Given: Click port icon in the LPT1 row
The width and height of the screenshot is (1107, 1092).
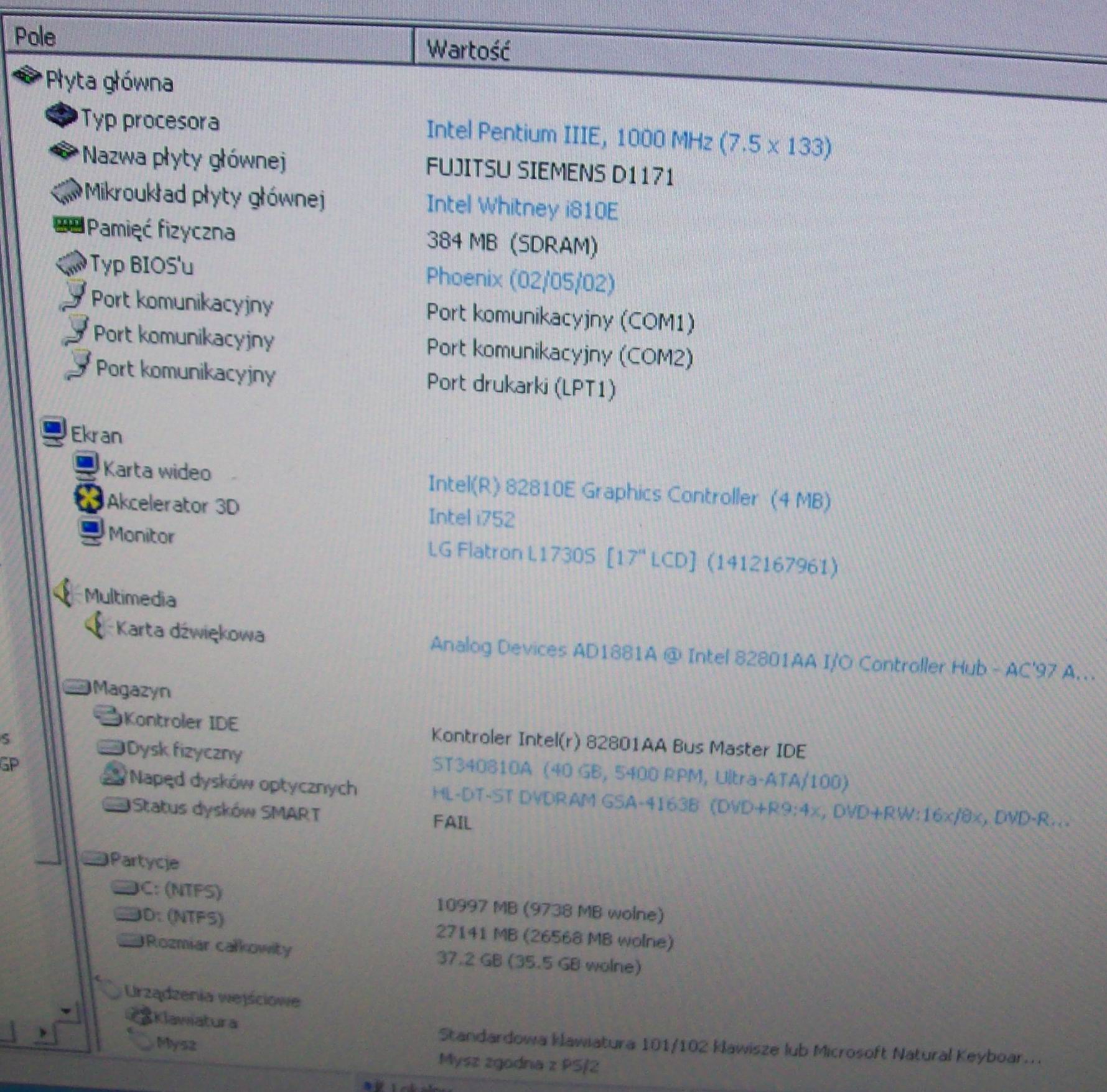Looking at the screenshot, I should pyautogui.click(x=78, y=365).
